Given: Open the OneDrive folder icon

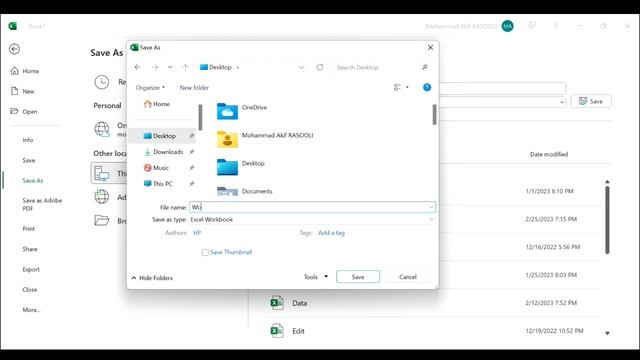Looking at the screenshot, I should point(227,111).
